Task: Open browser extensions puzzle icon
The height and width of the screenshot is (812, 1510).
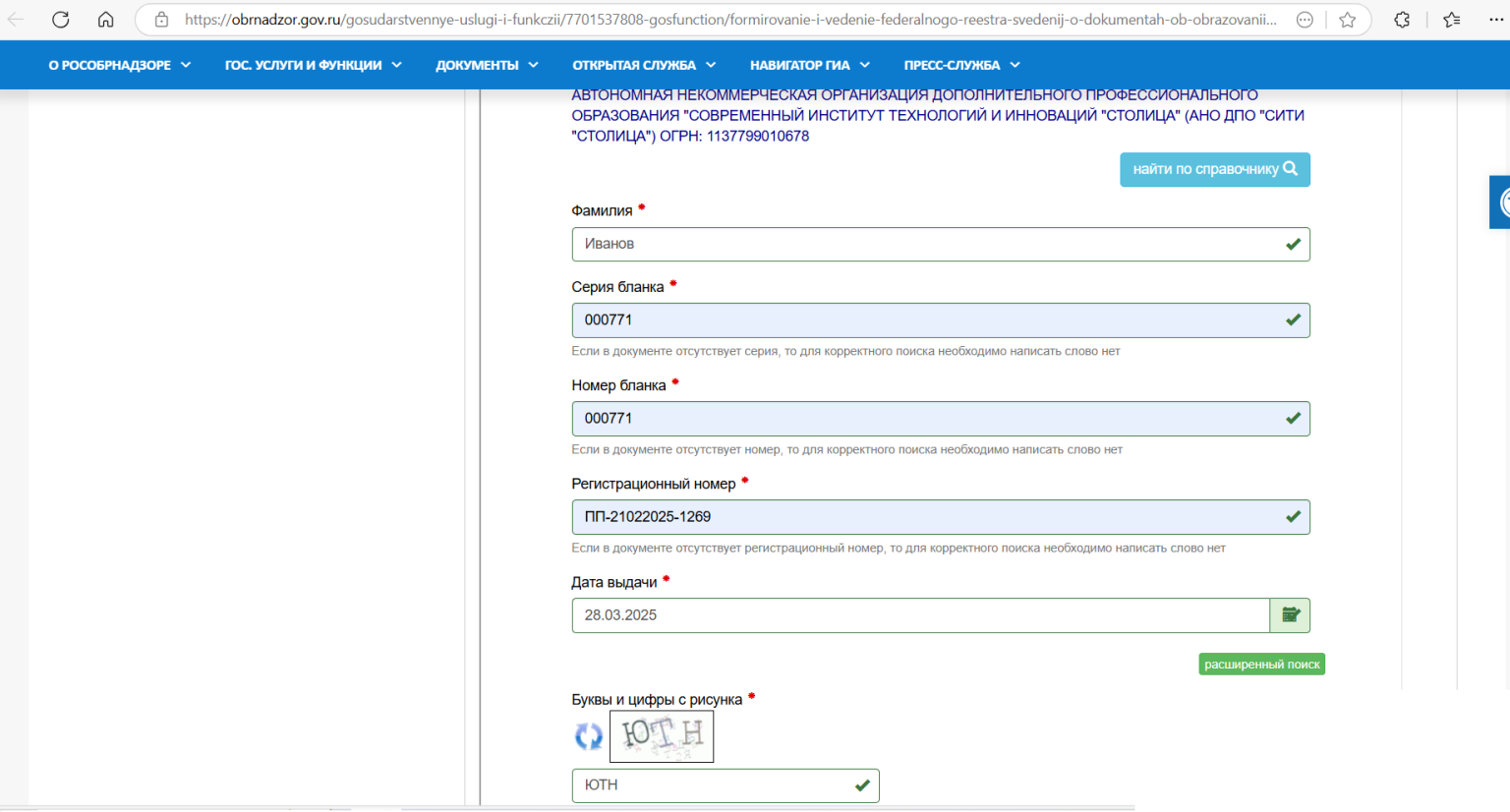Action: tap(1402, 20)
